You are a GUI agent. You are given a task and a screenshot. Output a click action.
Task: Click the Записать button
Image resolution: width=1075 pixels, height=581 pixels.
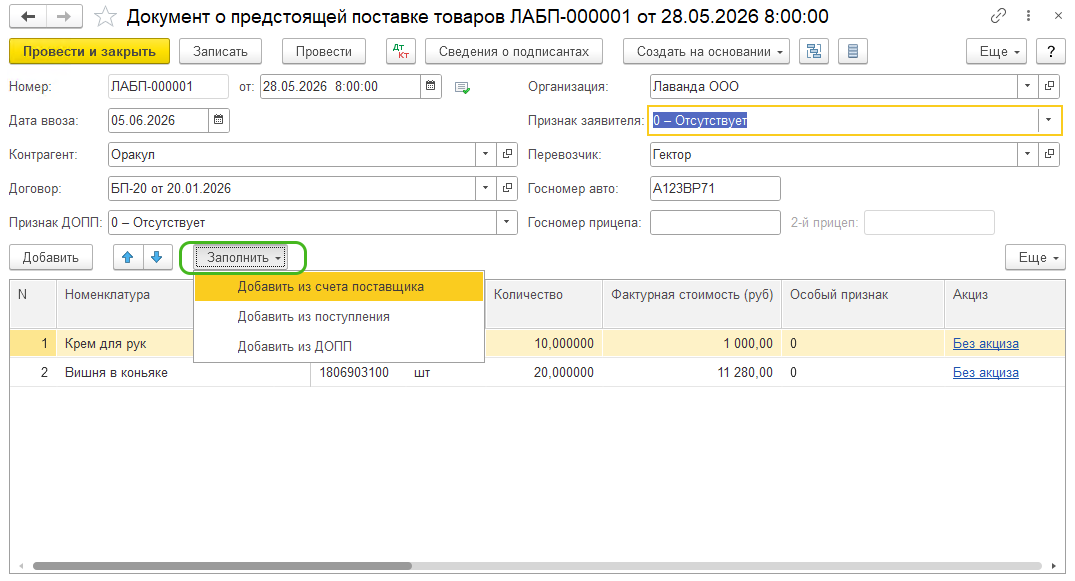coord(220,51)
